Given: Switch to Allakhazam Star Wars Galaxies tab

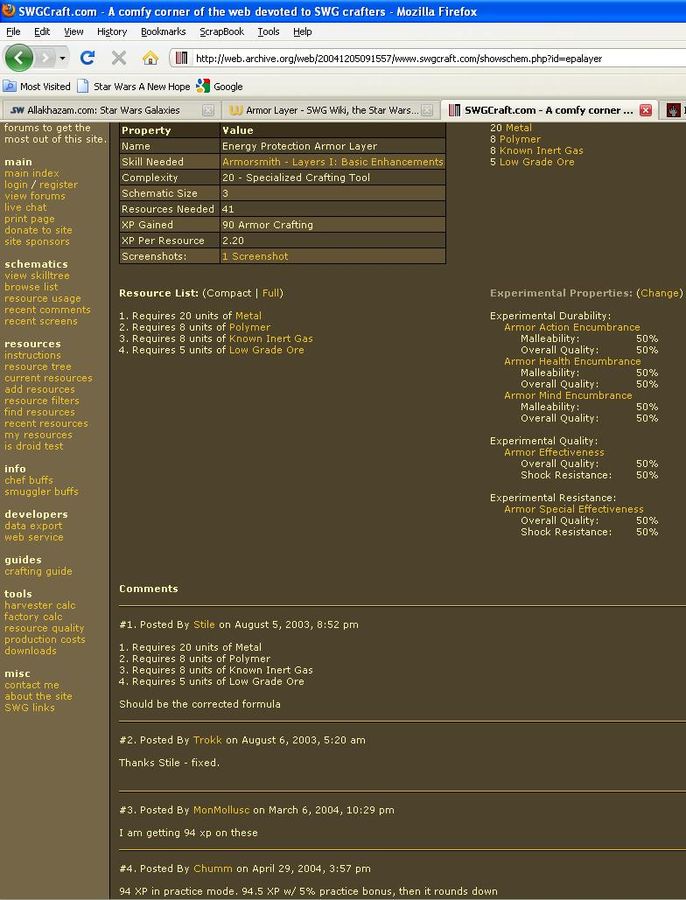Looking at the screenshot, I should 103,110.
